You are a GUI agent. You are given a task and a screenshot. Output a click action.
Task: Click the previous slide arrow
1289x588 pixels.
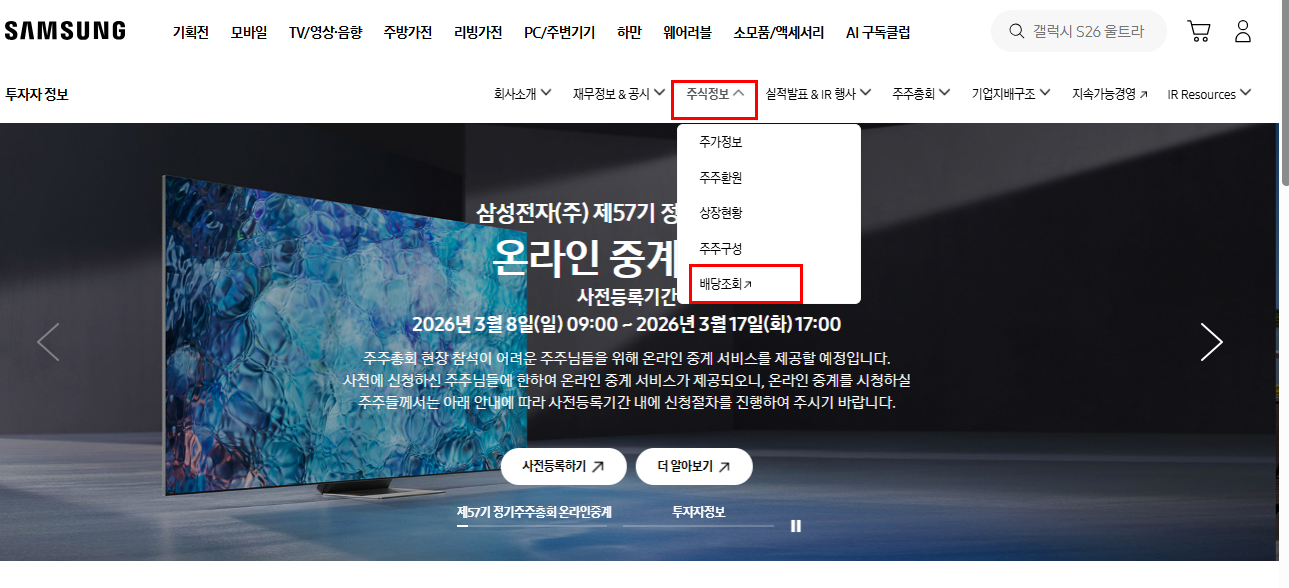(48, 342)
